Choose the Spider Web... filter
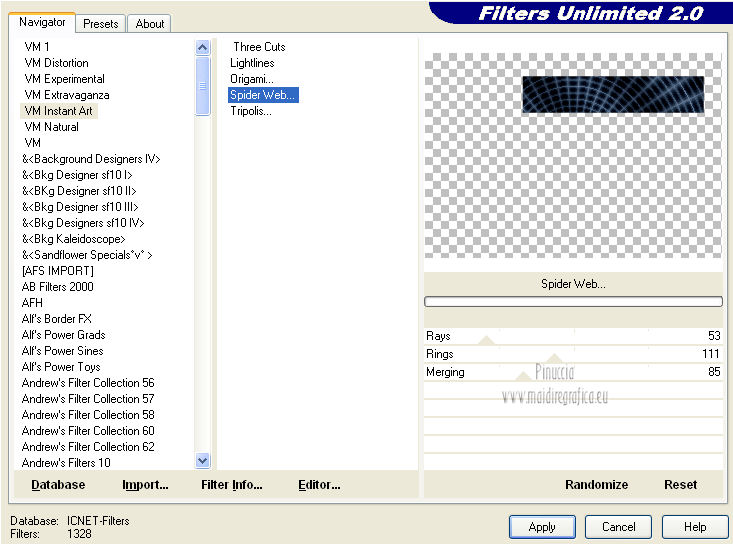This screenshot has height=544, width=733. point(263,95)
